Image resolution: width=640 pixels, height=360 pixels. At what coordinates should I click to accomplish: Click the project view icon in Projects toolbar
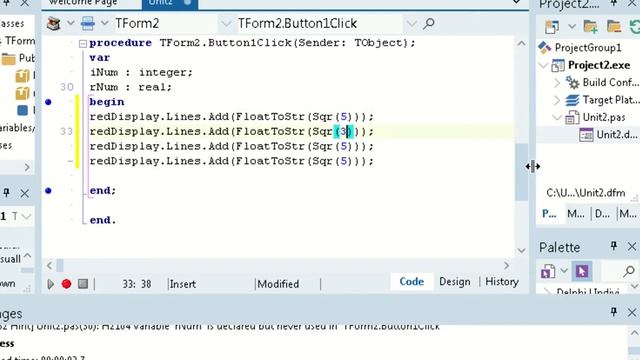point(552,27)
